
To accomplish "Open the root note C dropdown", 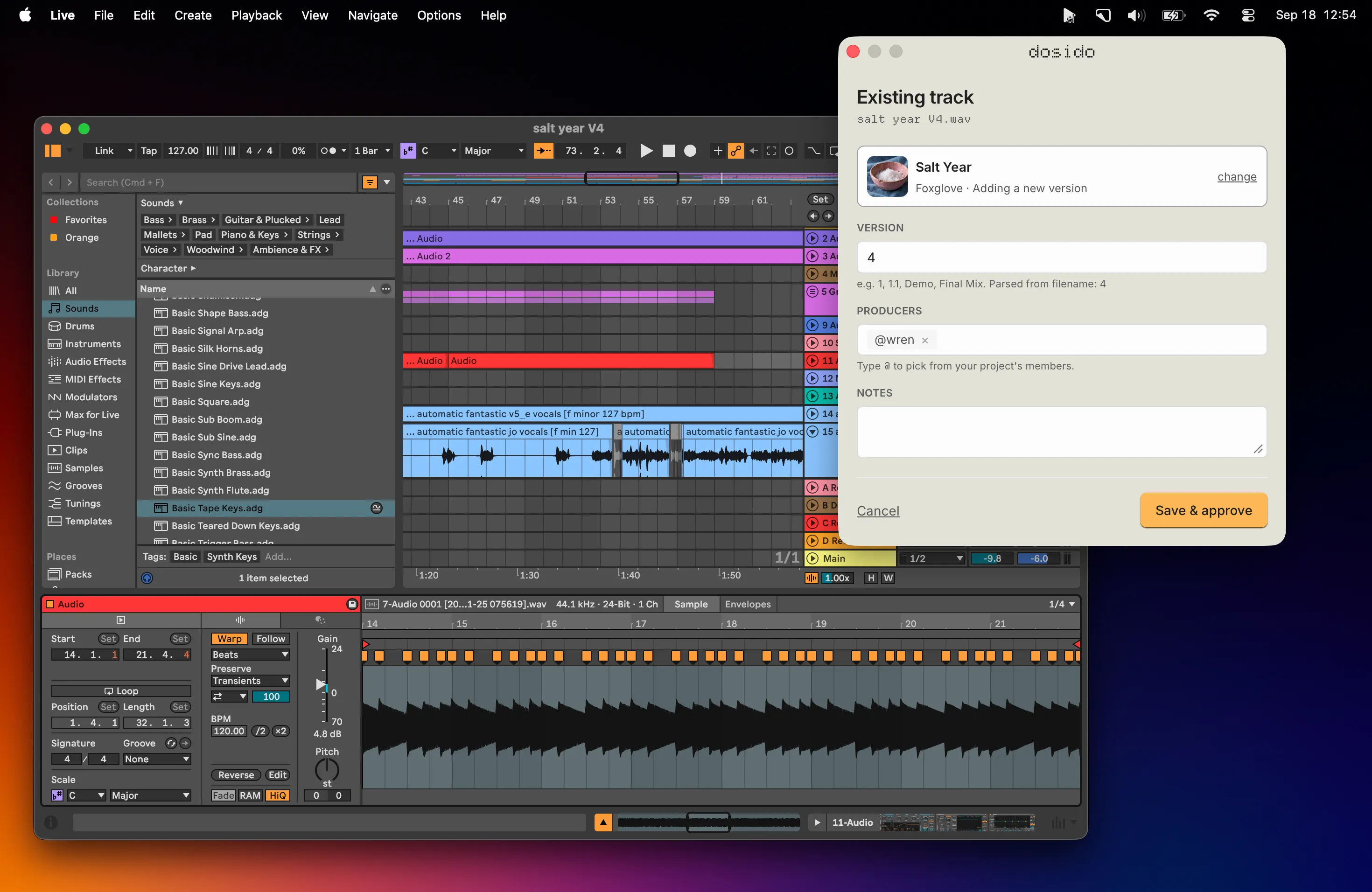I will 439,151.
